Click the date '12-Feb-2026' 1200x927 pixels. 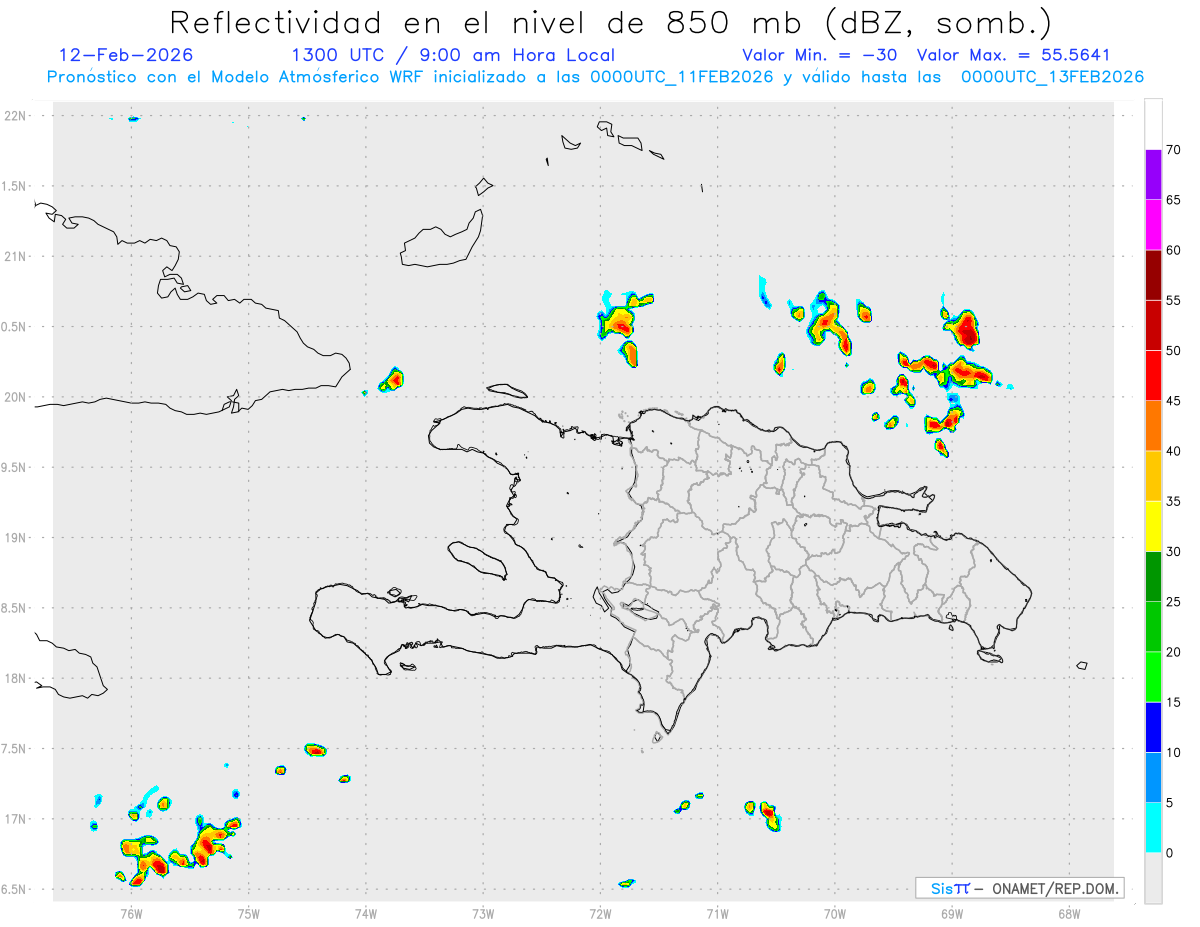pyautogui.click(x=126, y=55)
